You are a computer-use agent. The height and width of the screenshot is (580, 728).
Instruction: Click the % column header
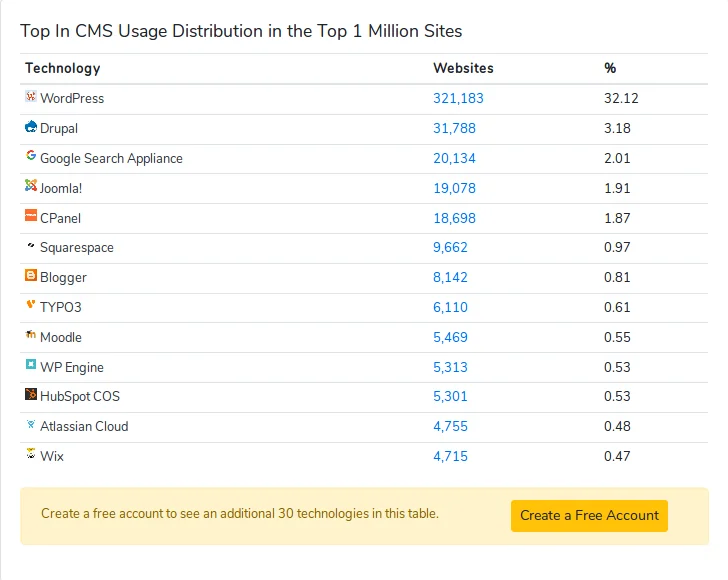tap(610, 68)
